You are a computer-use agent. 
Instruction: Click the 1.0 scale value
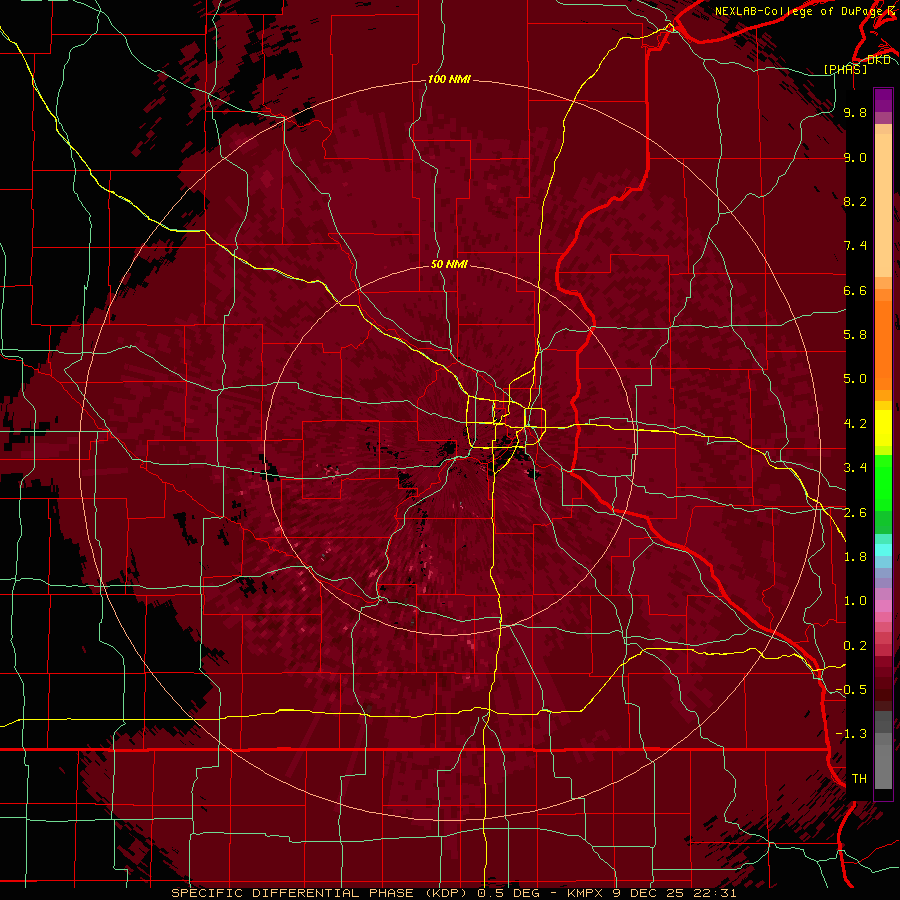855,601
